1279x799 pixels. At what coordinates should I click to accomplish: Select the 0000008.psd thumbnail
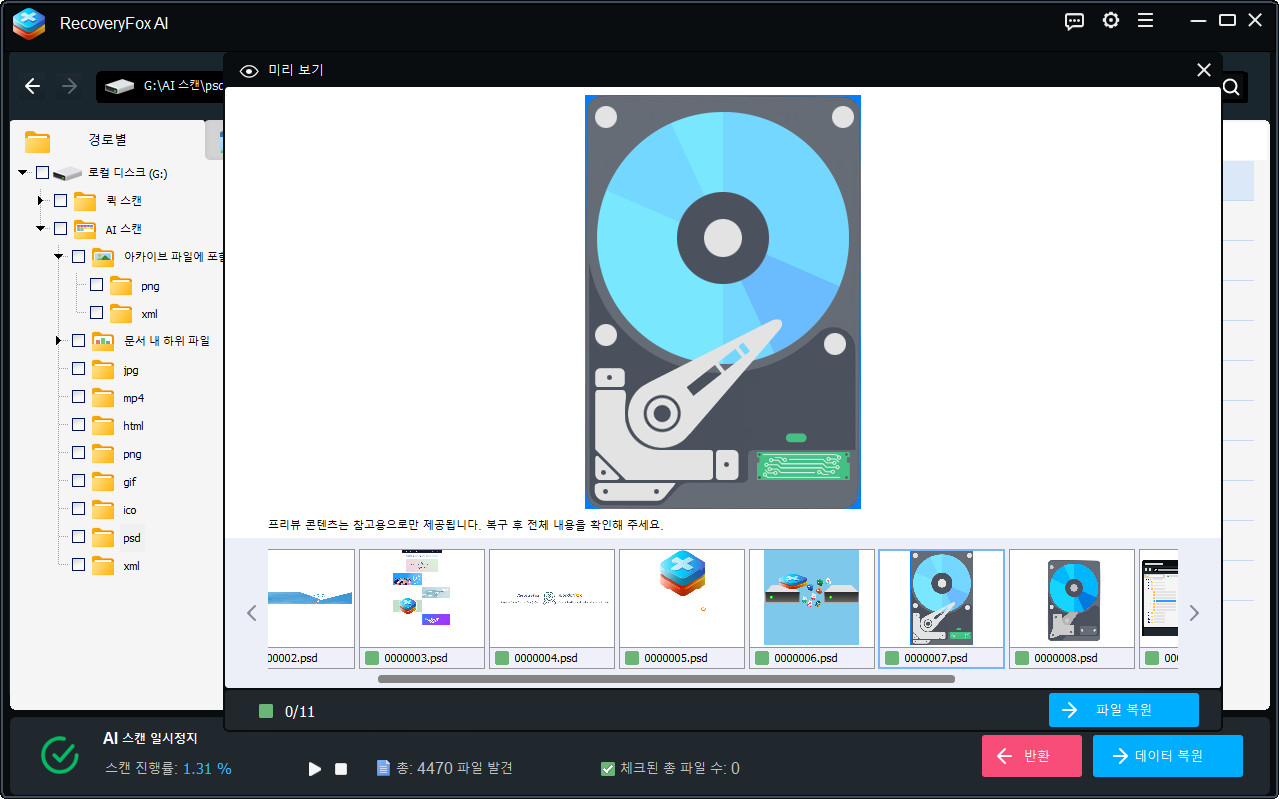1071,598
